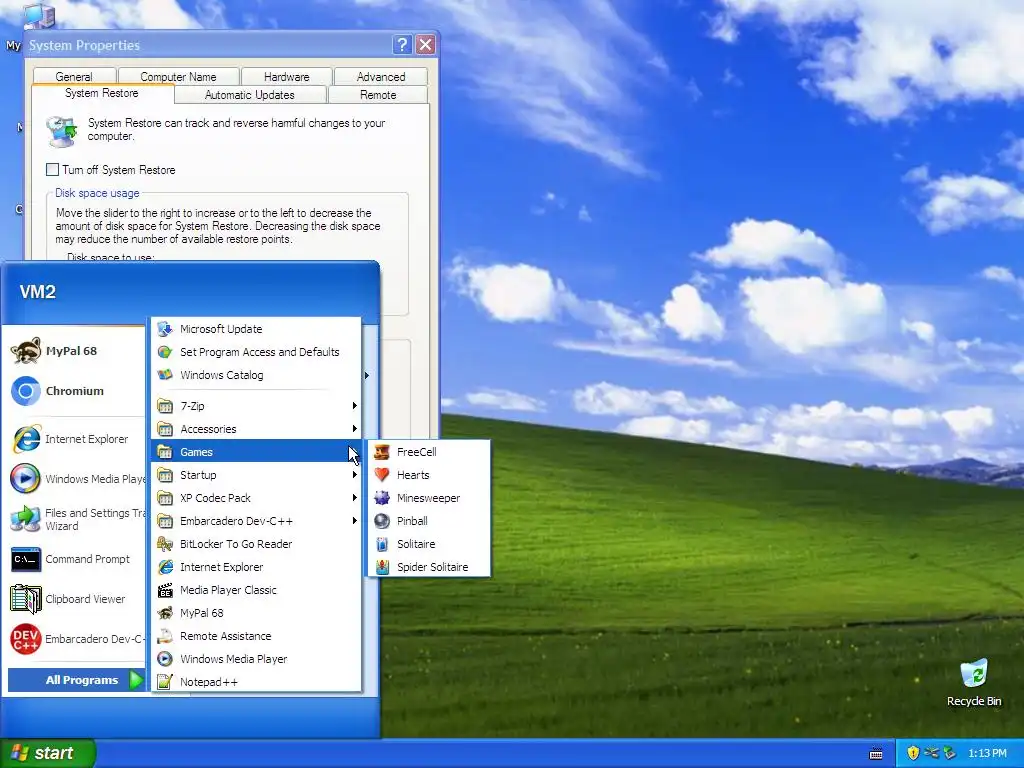Launch pinned Chromium browser
Screen dimensions: 1024x768
pyautogui.click(x=75, y=391)
